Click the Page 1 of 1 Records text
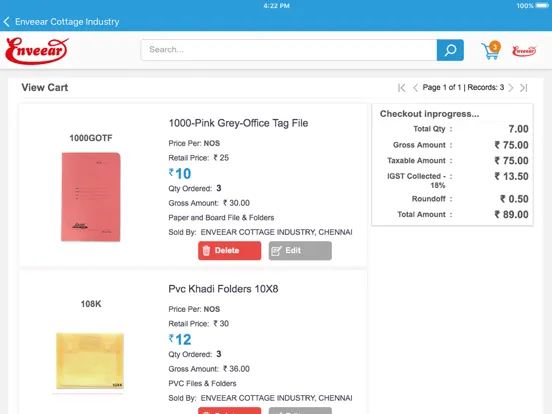The width and height of the screenshot is (552, 414). (x=463, y=87)
